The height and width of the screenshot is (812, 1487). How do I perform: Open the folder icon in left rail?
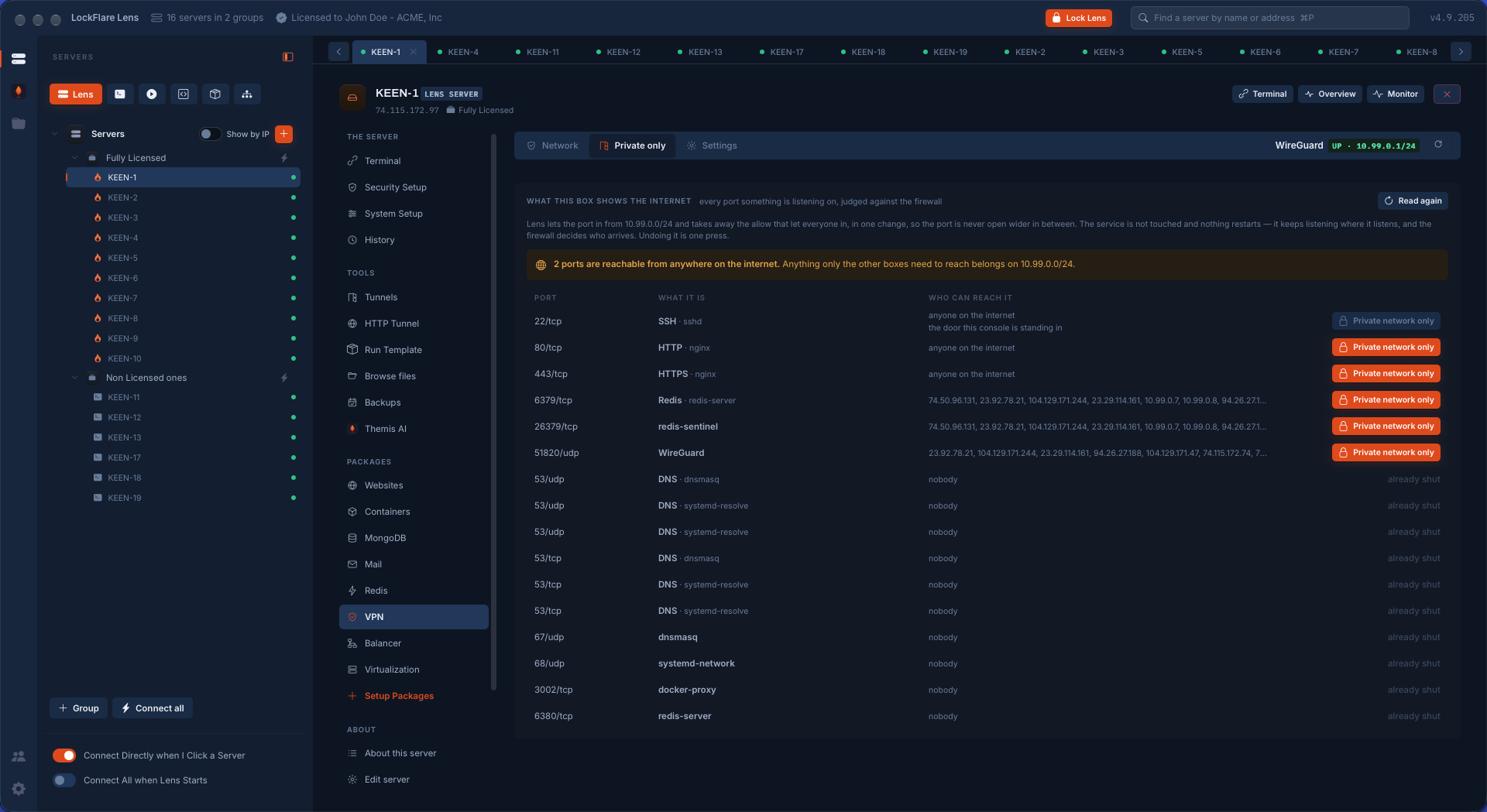(x=19, y=124)
